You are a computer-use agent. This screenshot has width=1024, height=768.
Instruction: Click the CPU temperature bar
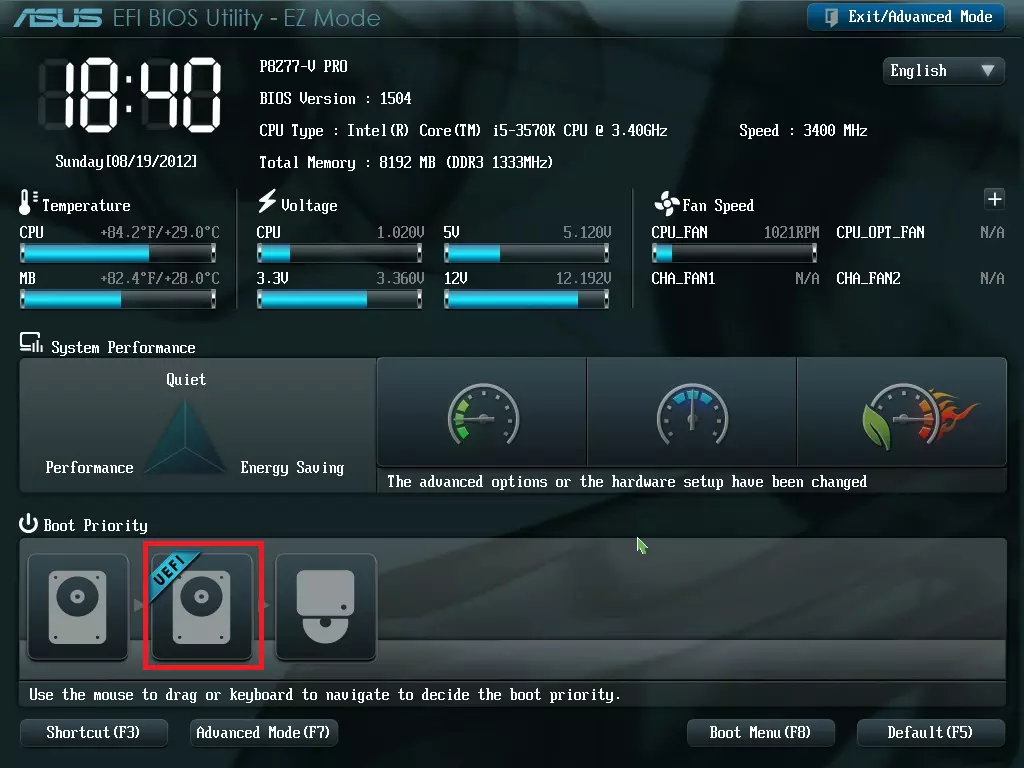118,253
